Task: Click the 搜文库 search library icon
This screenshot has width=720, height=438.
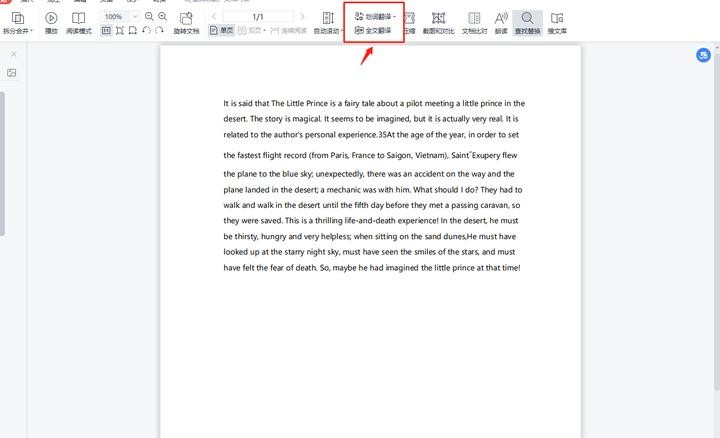Action: point(557,22)
